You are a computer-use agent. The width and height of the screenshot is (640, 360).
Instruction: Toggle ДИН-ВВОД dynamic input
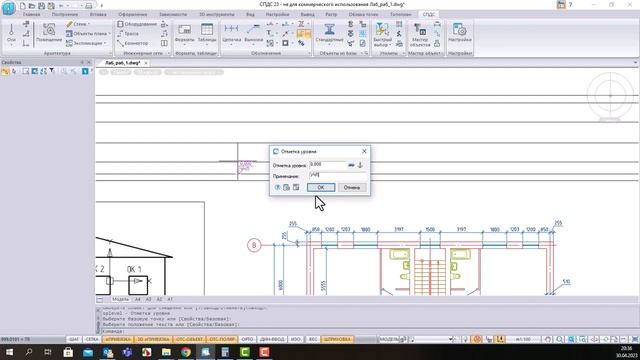(272, 339)
